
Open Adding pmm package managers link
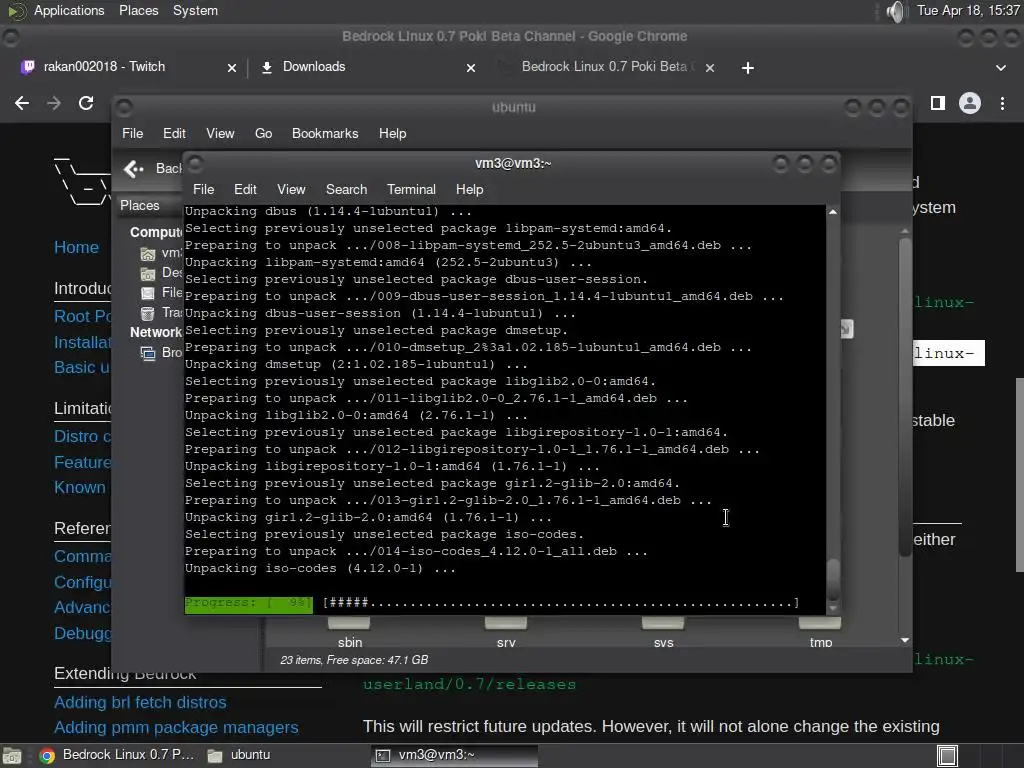click(x=176, y=727)
